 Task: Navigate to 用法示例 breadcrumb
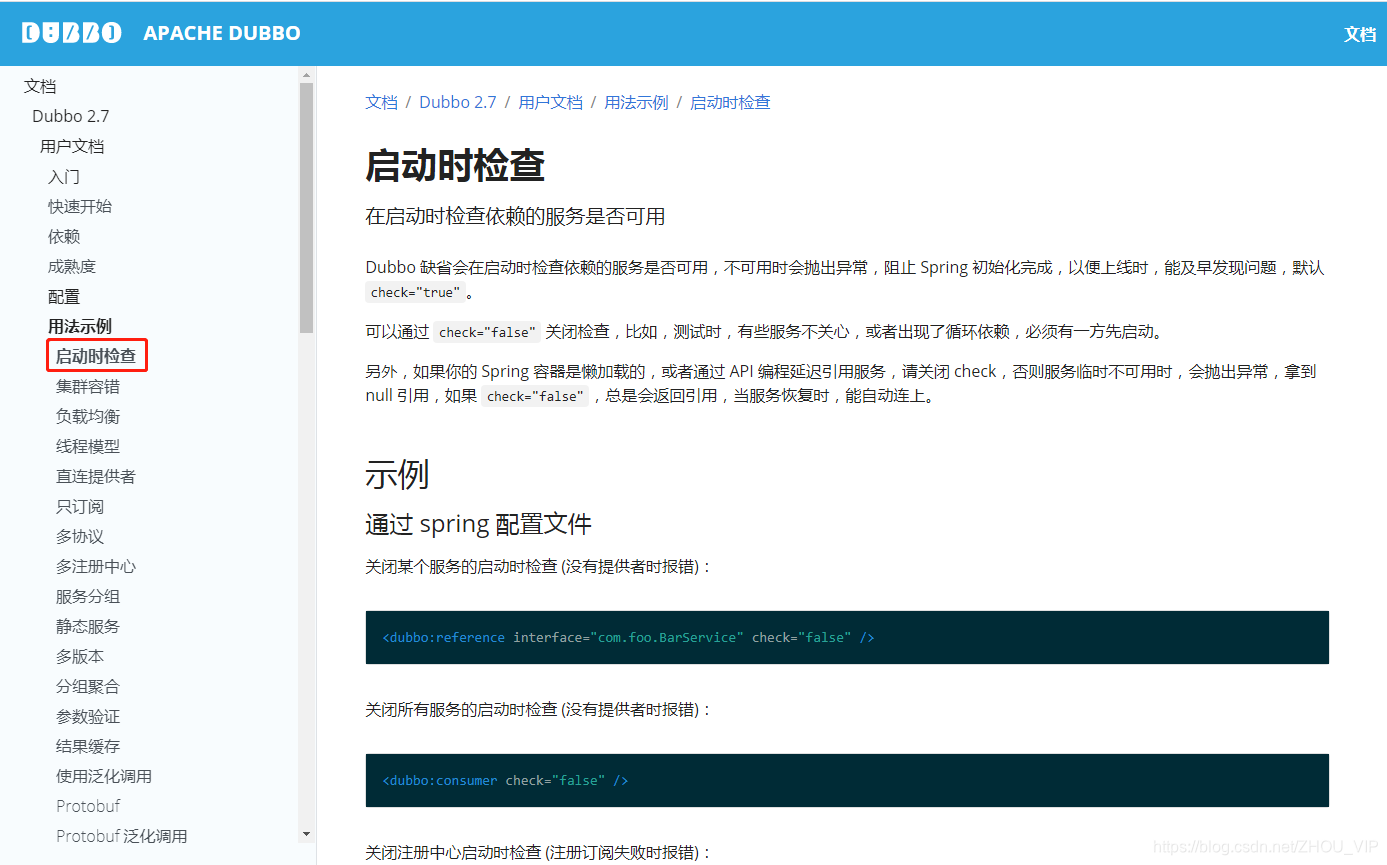pyautogui.click(x=636, y=102)
